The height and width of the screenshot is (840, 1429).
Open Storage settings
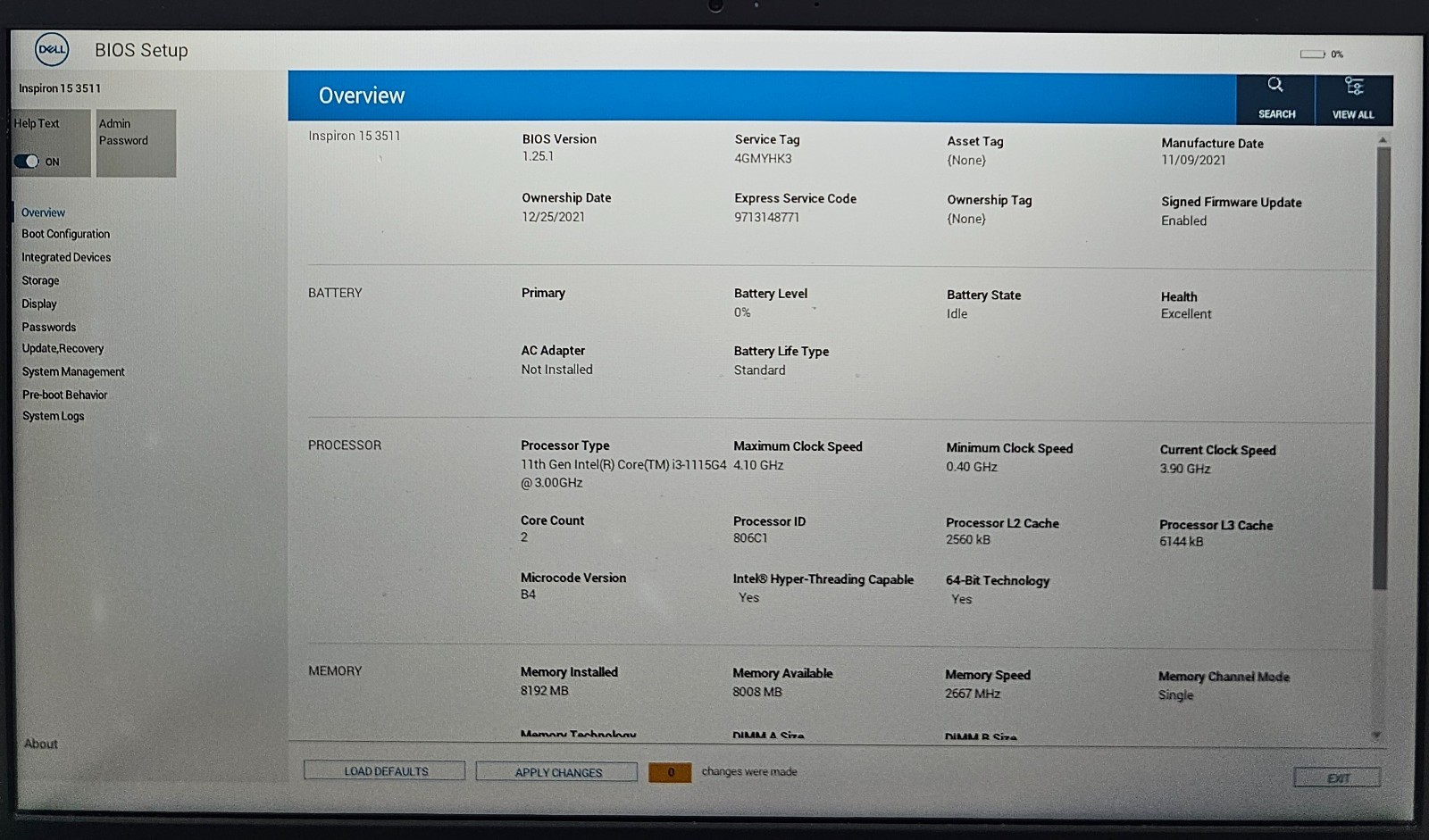tap(40, 280)
